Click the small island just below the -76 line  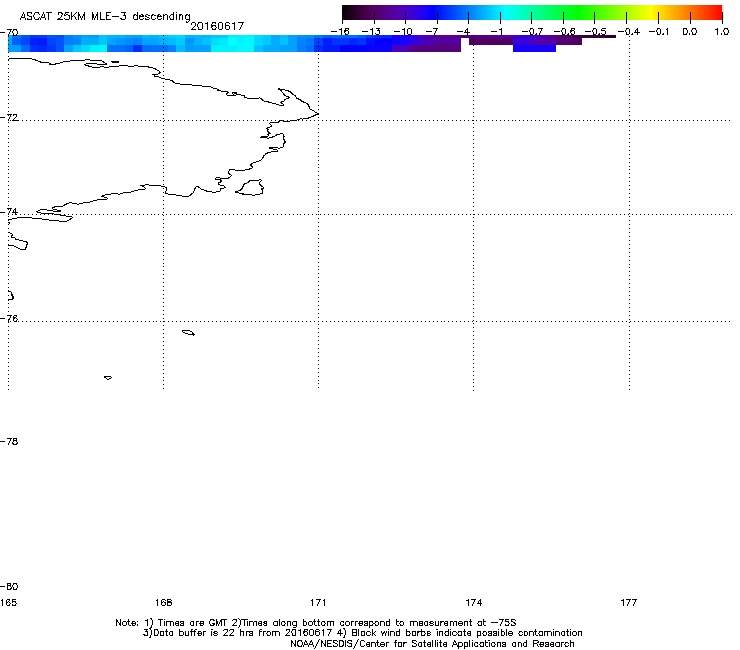tap(188, 333)
